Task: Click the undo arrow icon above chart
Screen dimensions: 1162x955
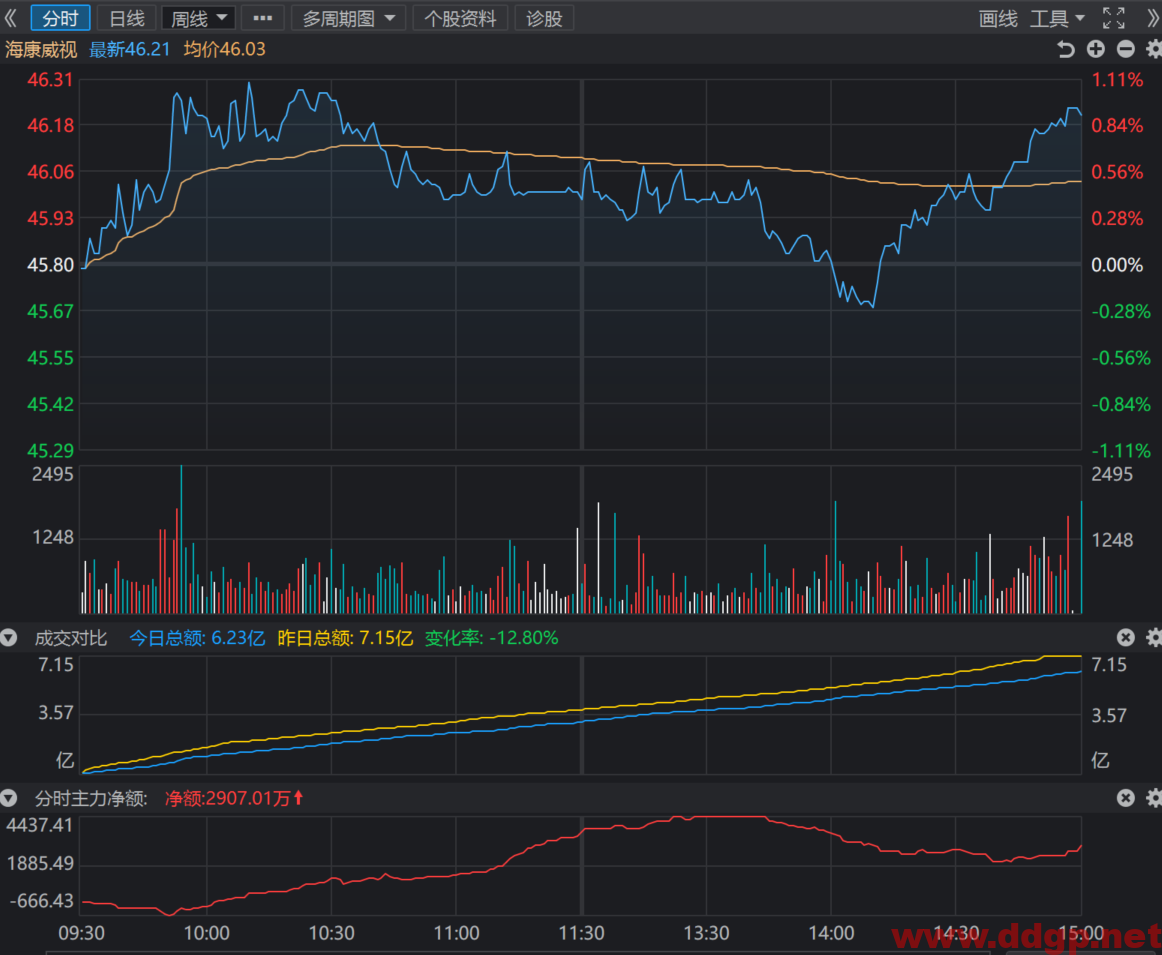Action: 1065,50
